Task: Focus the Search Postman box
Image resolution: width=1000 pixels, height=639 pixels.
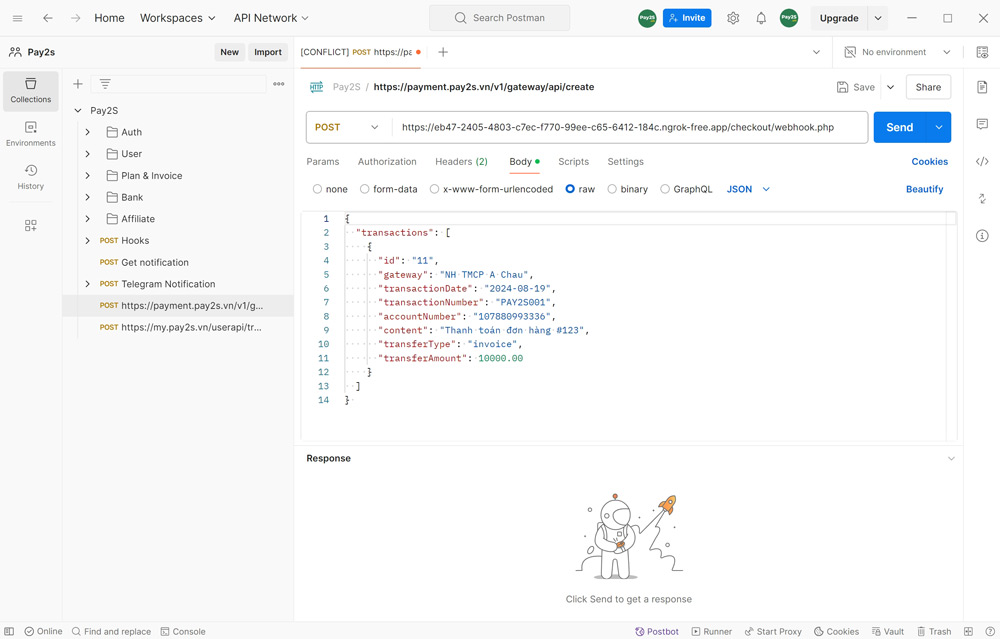Action: click(x=499, y=18)
